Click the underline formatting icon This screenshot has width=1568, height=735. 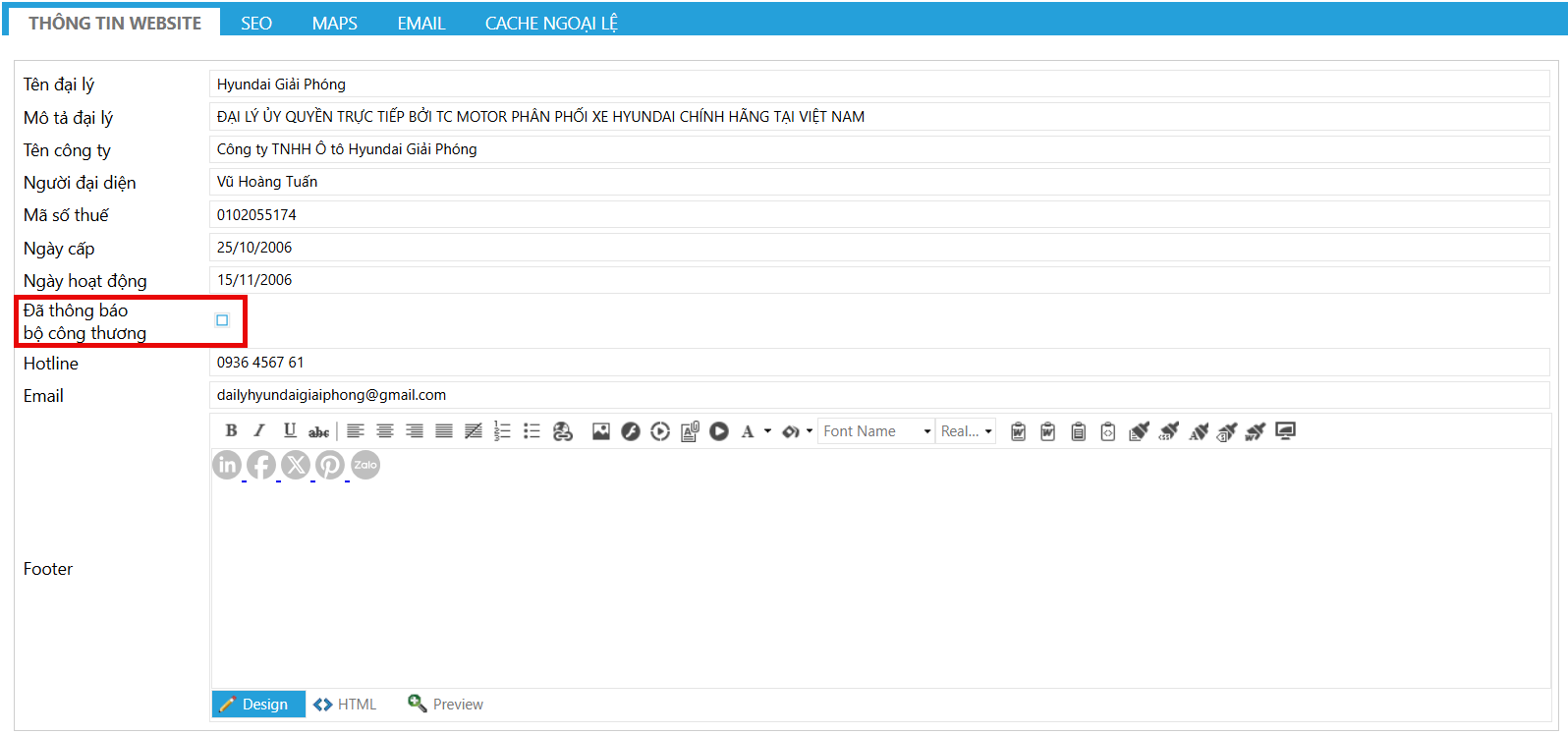(x=289, y=430)
